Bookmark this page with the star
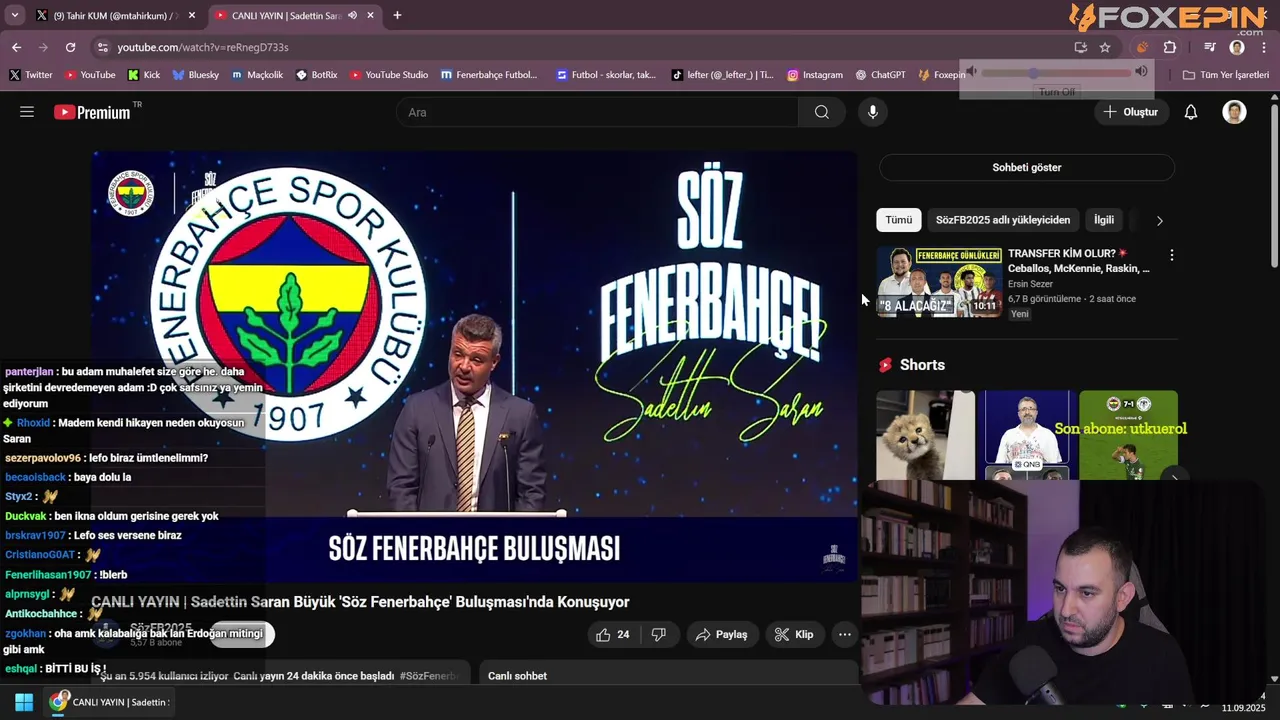 pos(1105,47)
